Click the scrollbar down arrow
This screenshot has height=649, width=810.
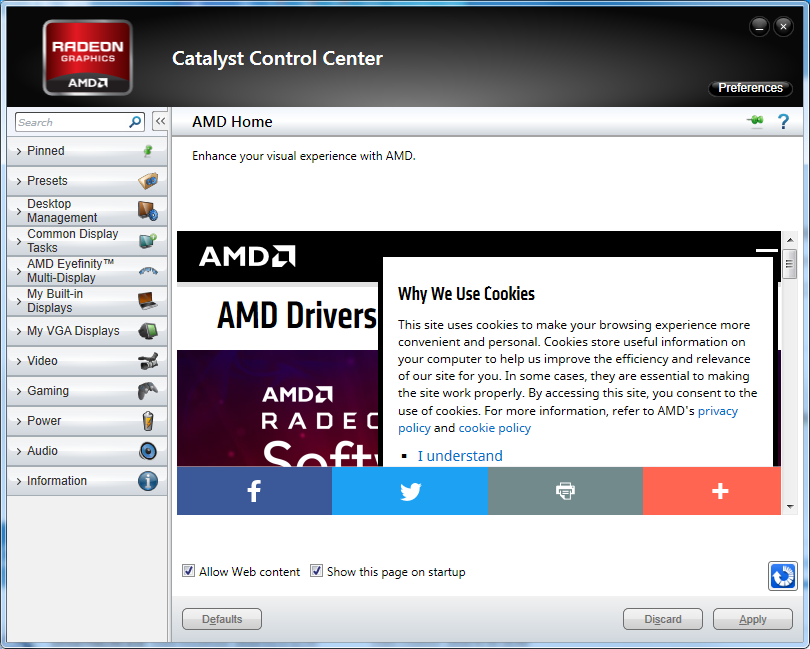click(x=790, y=507)
